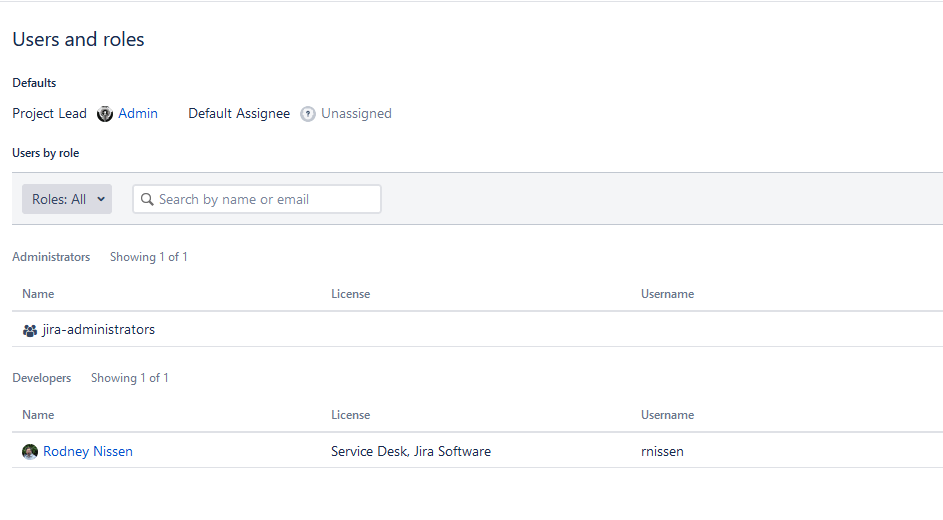
Task: Click License column header in Administrators table
Action: pos(350,294)
